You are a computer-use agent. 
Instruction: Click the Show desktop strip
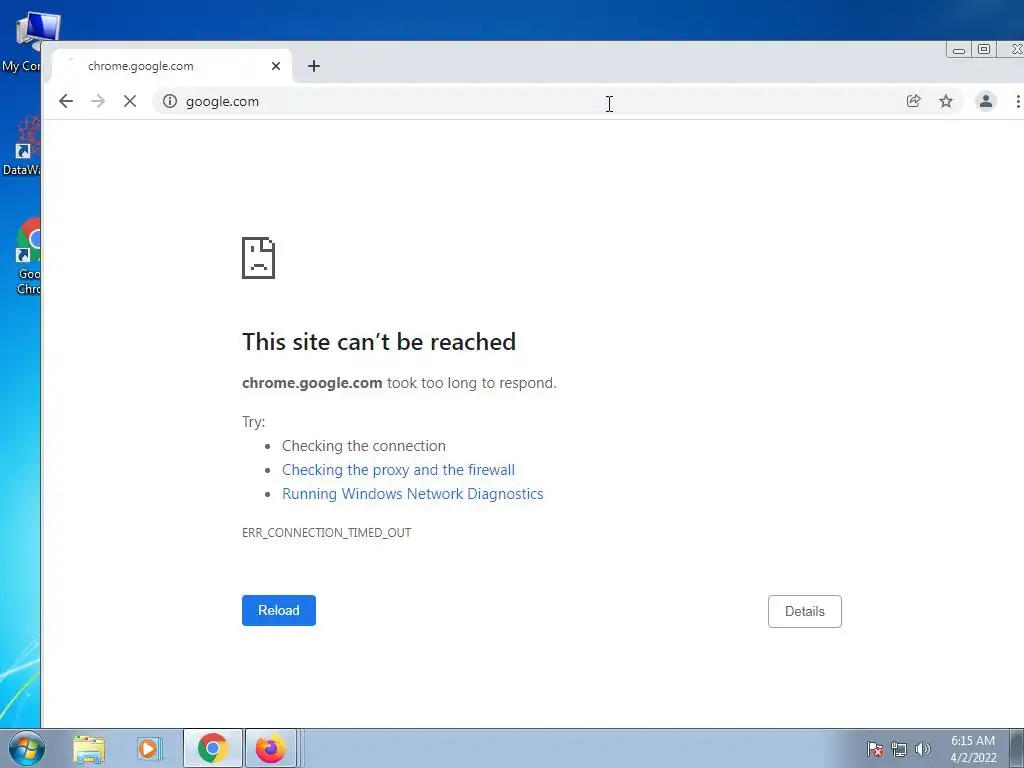click(1016, 748)
